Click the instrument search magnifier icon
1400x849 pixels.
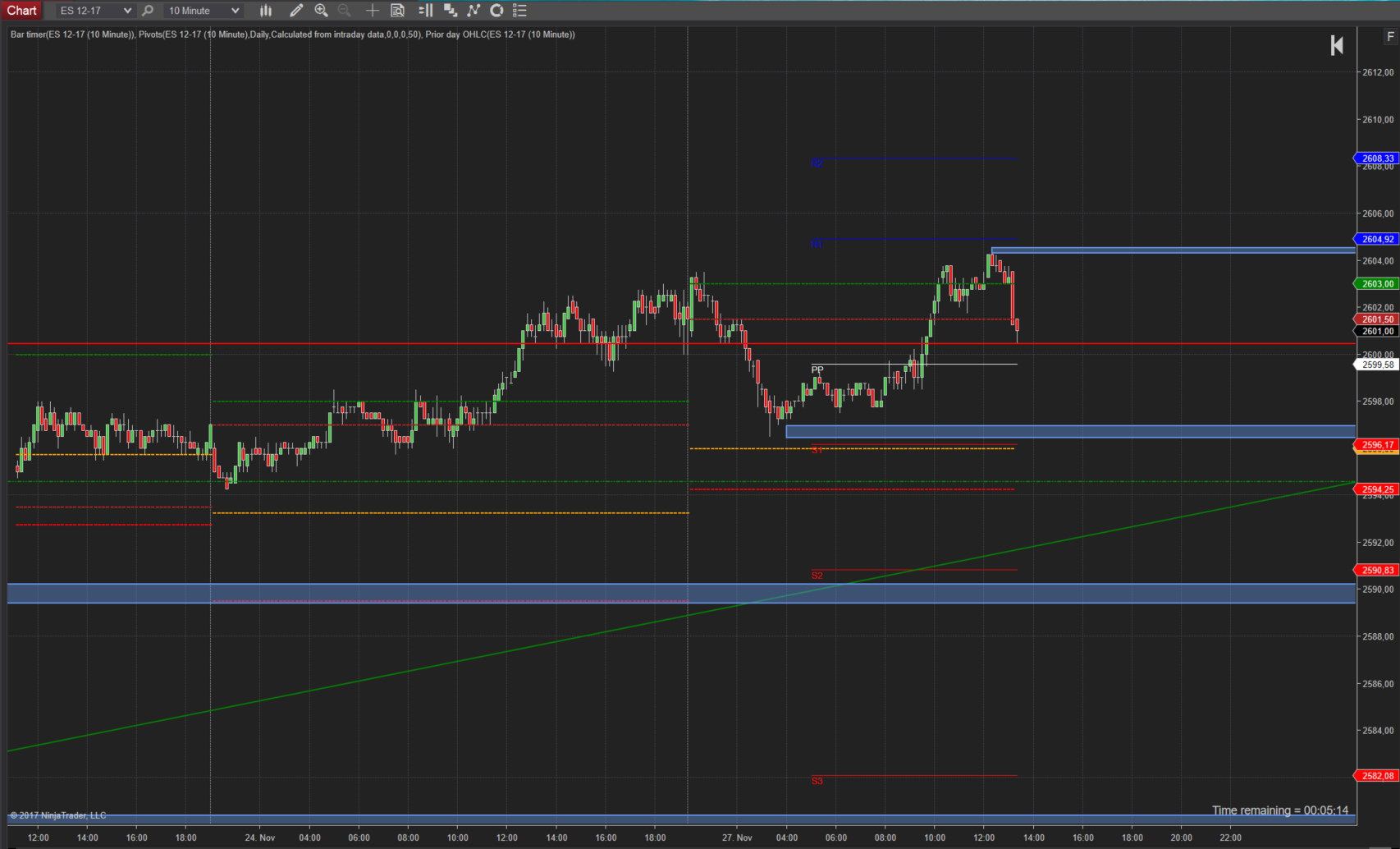(148, 11)
